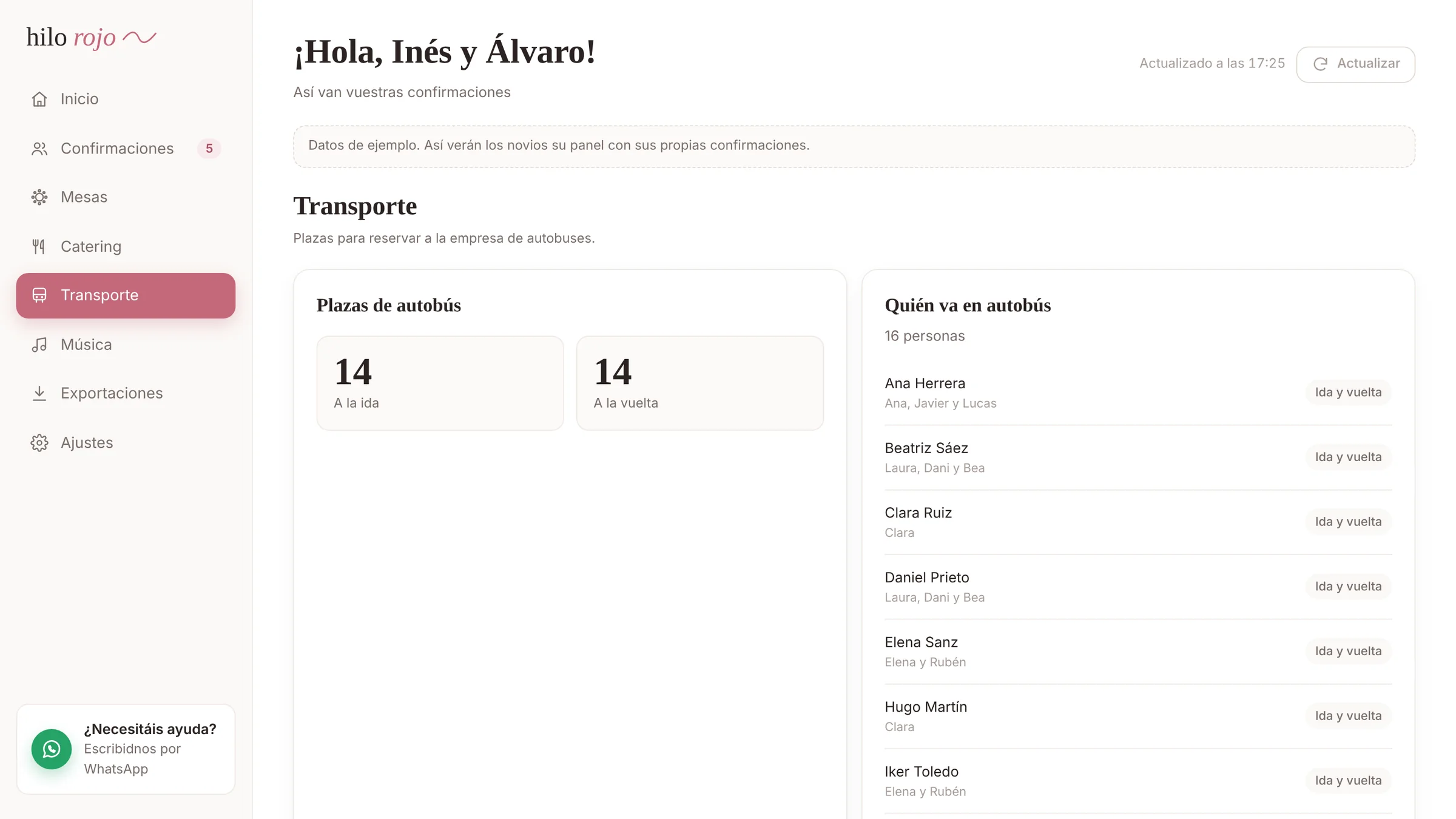
Task: Click the Confirmaciones people icon
Action: (39, 149)
